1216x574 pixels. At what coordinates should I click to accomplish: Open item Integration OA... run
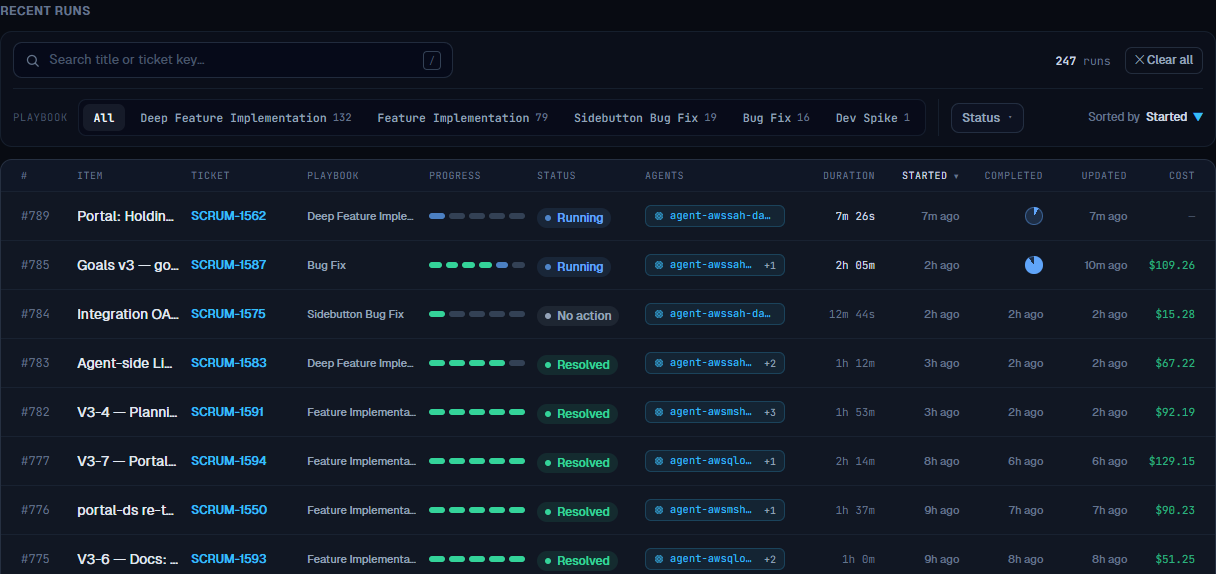click(x=127, y=314)
